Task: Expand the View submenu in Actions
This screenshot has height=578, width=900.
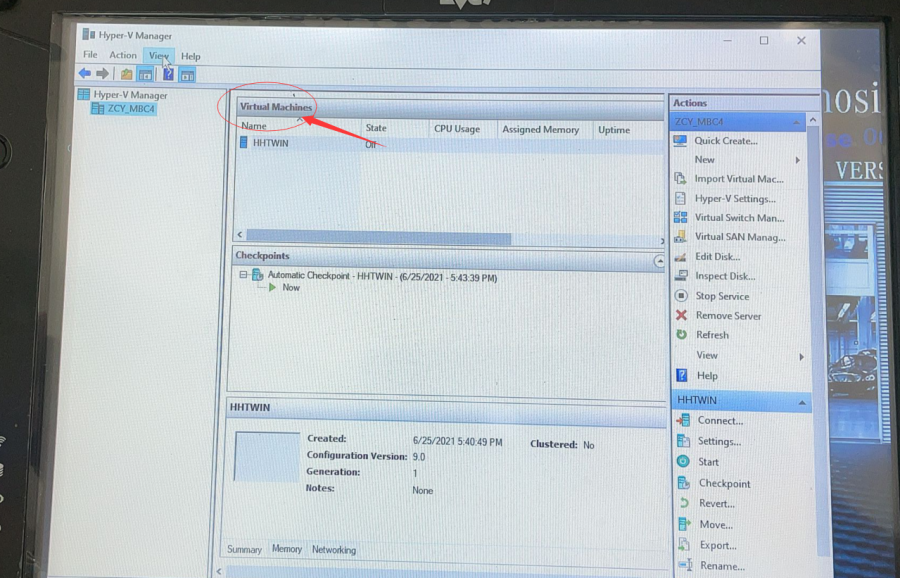Action: [x=706, y=355]
